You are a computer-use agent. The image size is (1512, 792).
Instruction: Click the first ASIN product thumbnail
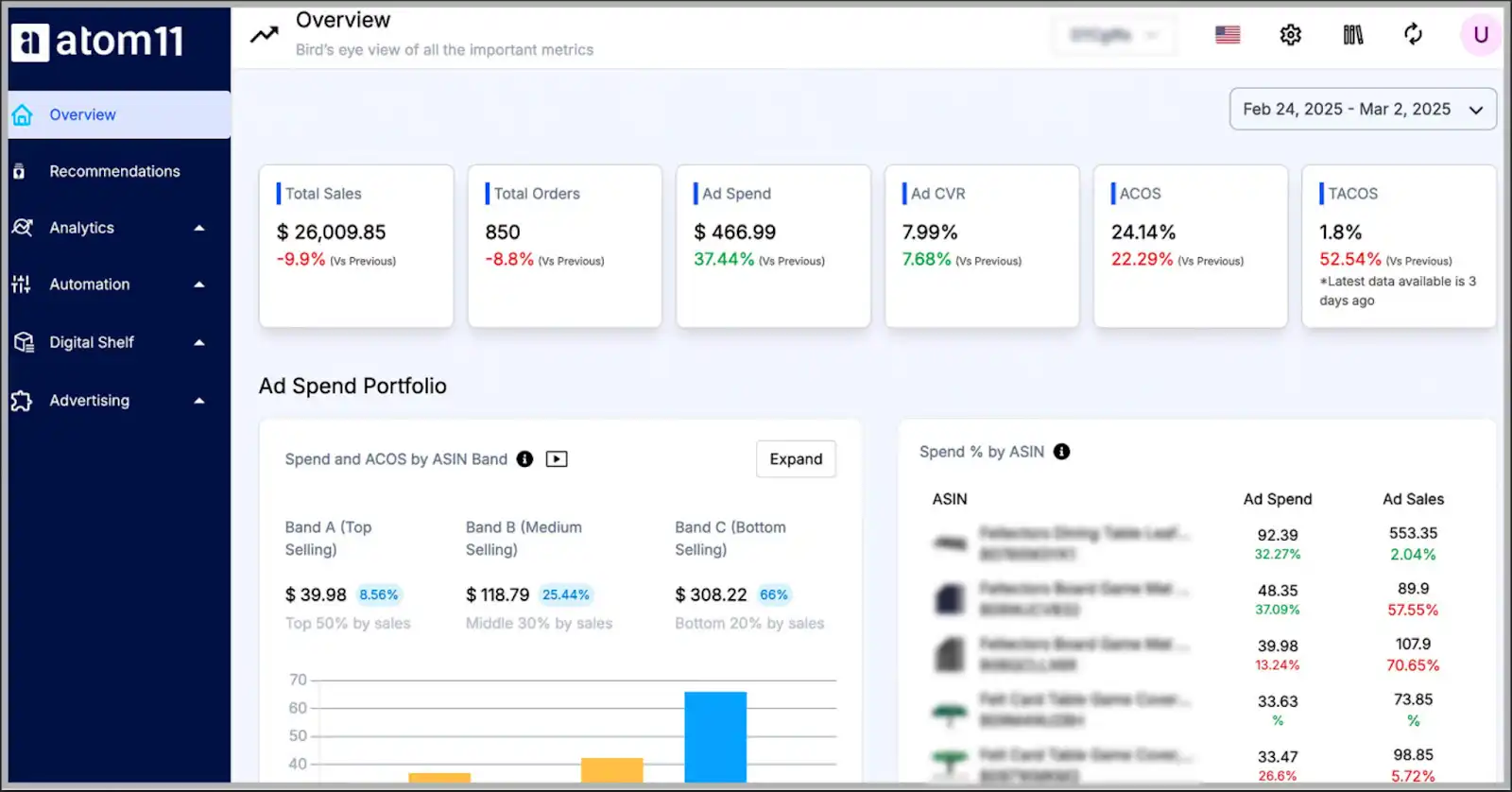tap(950, 543)
